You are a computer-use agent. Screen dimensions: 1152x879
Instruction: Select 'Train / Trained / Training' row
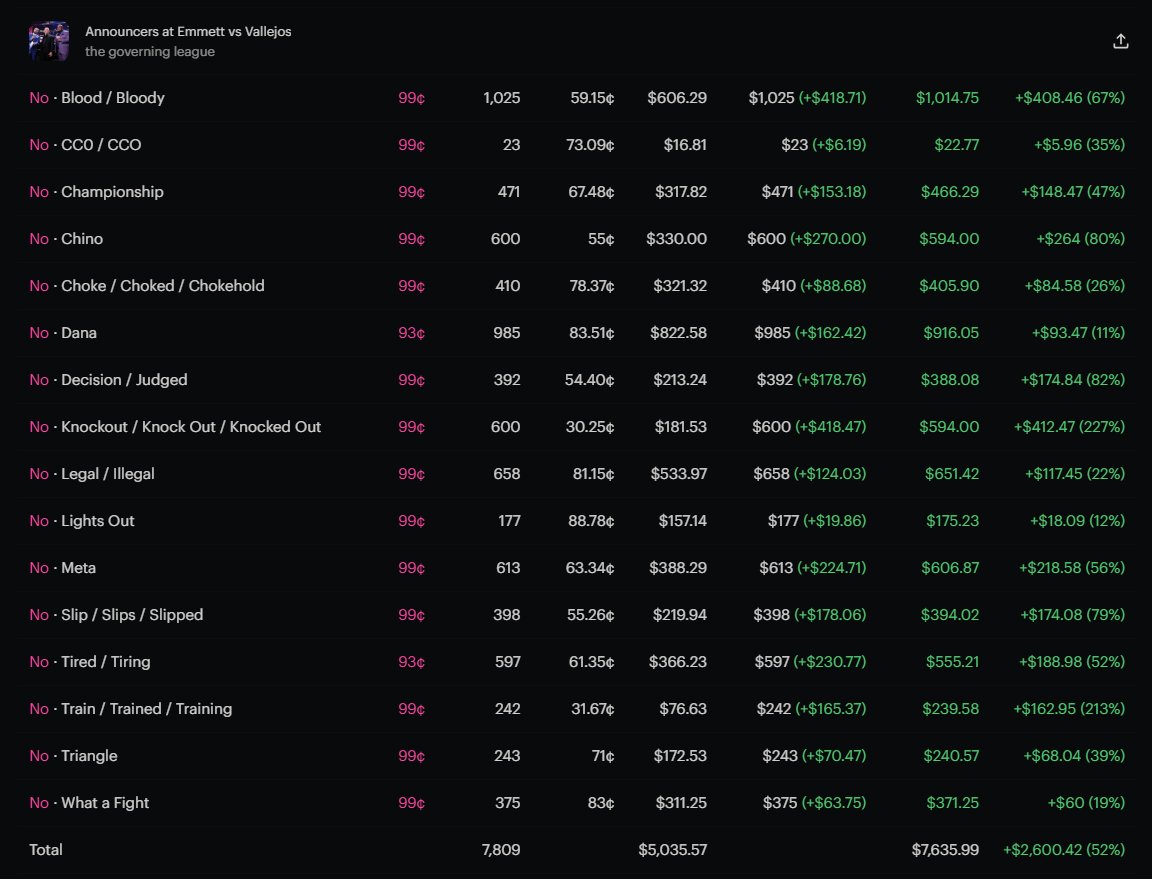click(x=576, y=709)
